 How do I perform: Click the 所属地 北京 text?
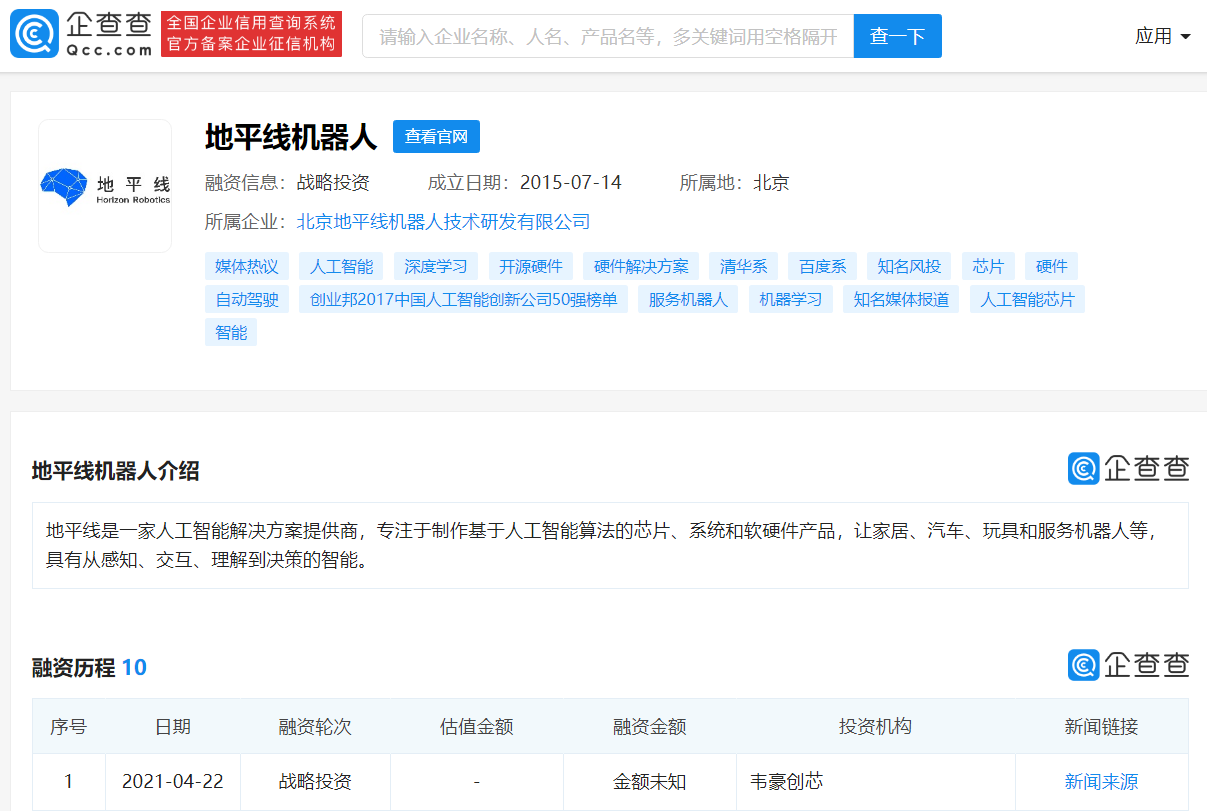[x=735, y=183]
